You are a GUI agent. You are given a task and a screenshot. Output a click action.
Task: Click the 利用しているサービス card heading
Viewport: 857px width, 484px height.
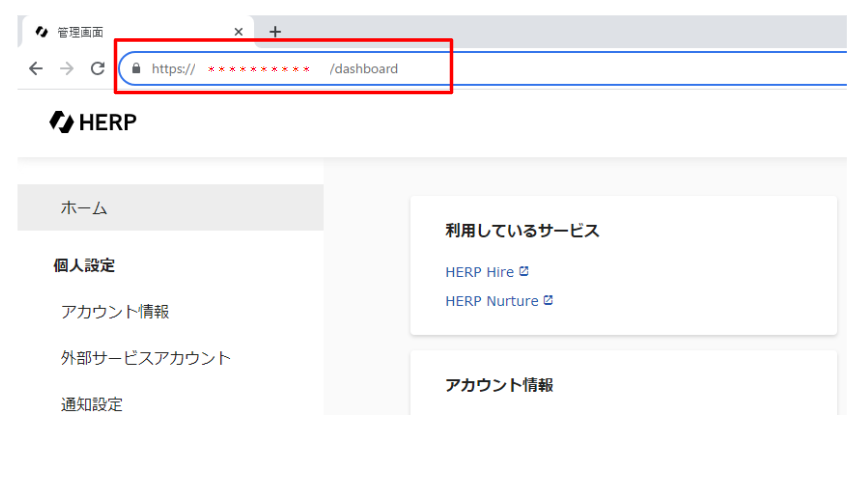click(522, 231)
